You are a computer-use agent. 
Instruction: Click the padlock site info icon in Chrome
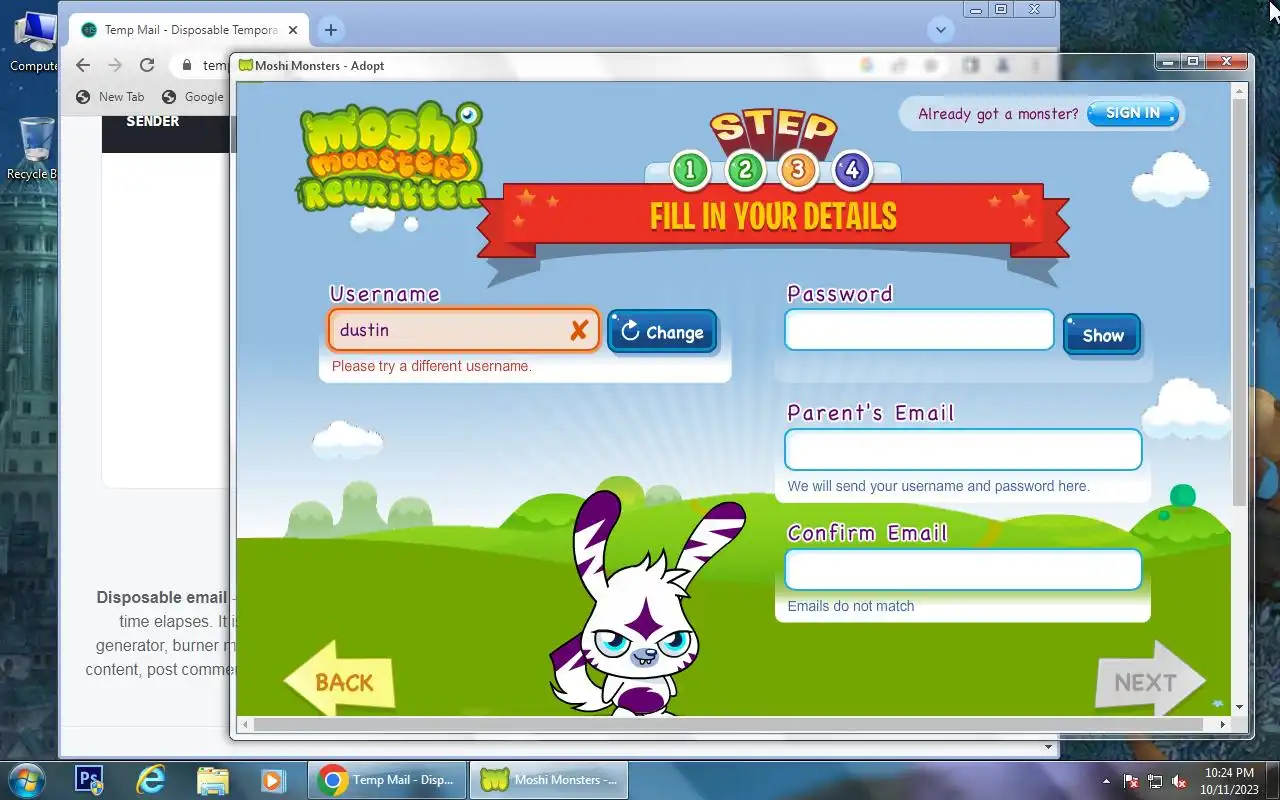pos(186,65)
